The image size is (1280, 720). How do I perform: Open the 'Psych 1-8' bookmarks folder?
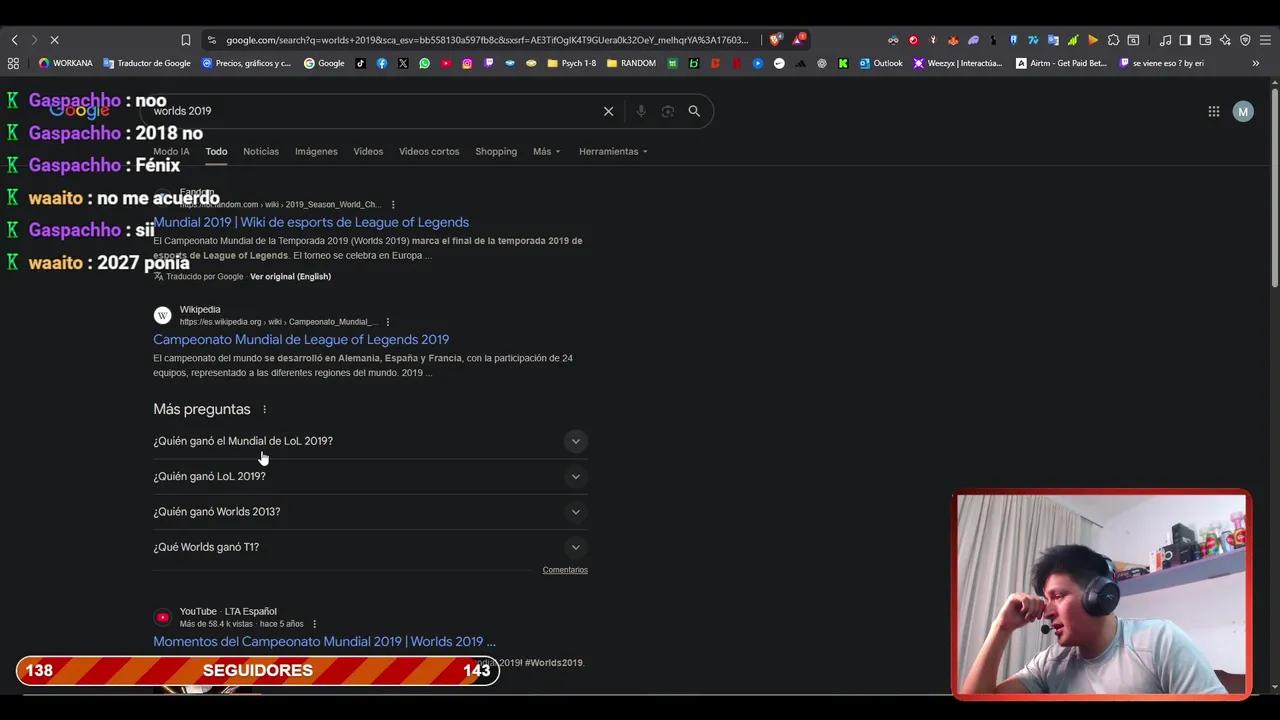click(570, 63)
